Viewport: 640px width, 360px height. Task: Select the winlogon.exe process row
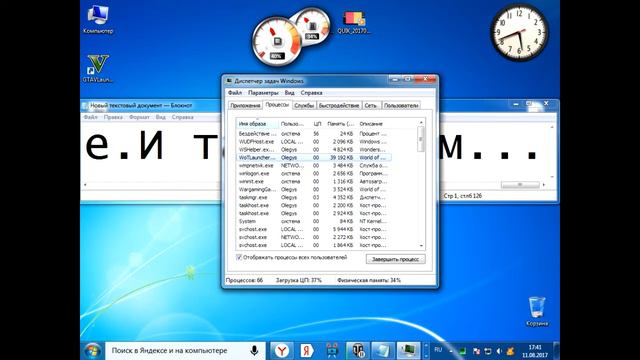(313, 173)
